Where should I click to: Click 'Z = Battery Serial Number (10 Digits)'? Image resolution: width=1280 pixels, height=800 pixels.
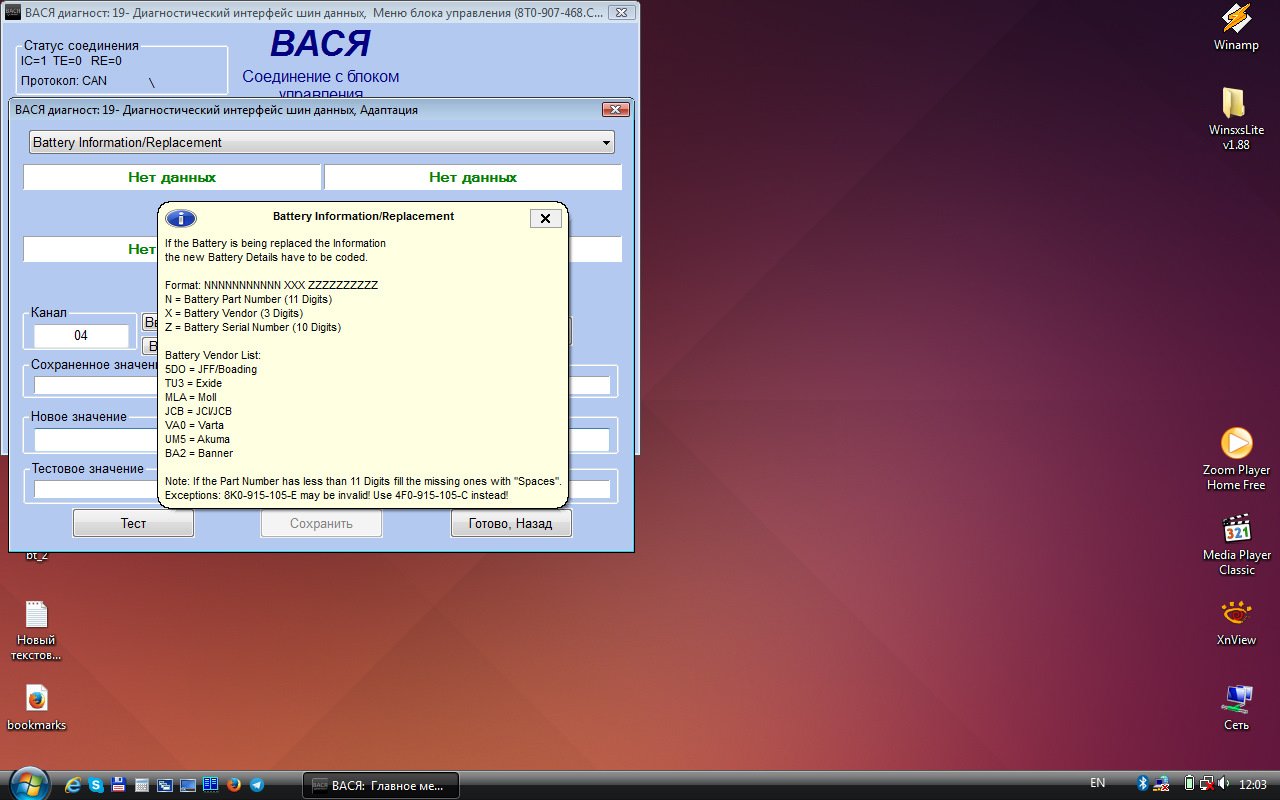[x=253, y=327]
